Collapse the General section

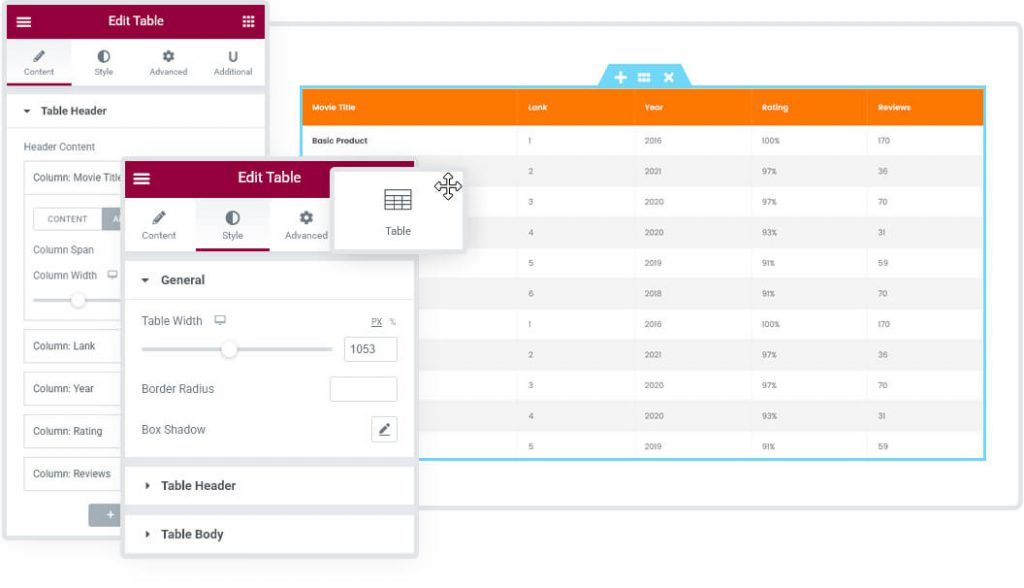(x=269, y=280)
